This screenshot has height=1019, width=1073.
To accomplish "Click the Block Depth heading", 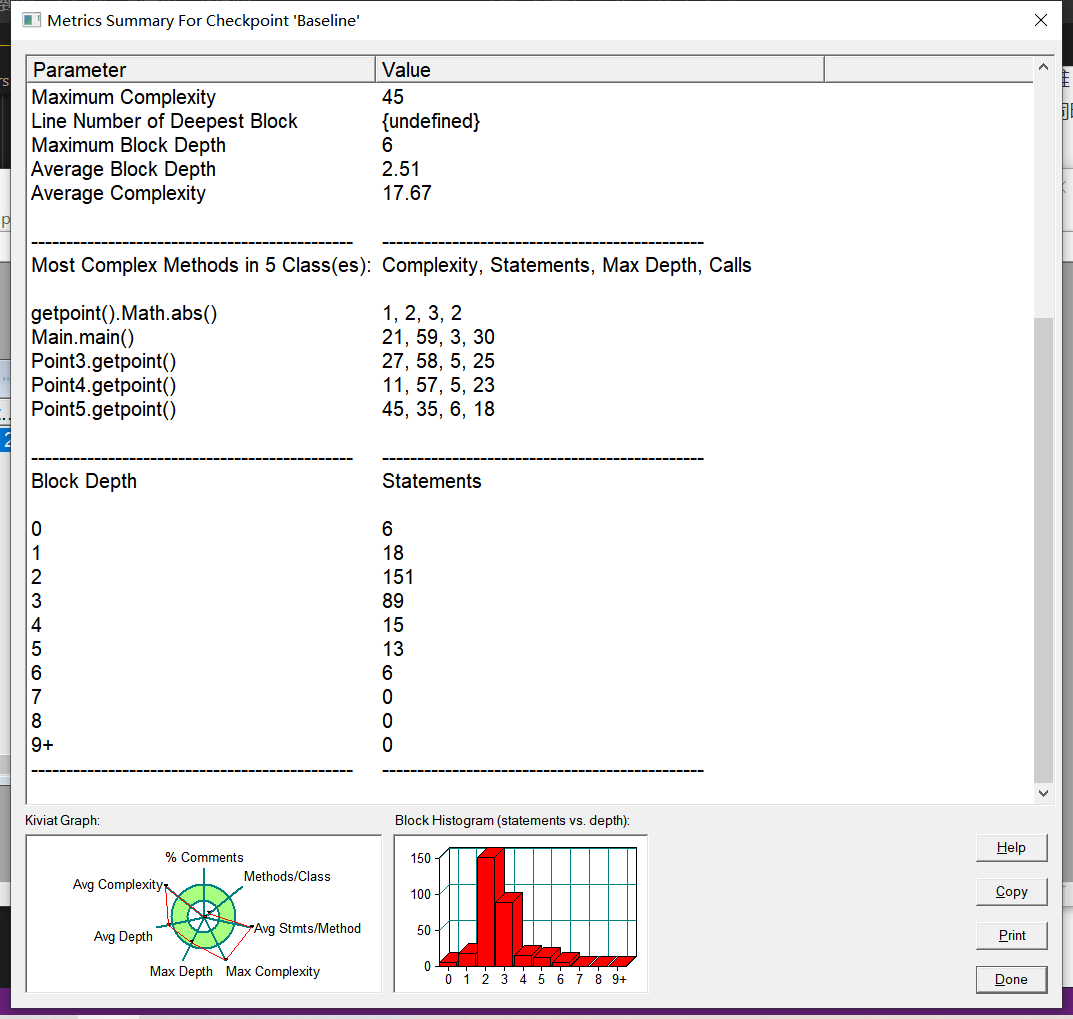I will pyautogui.click(x=84, y=481).
